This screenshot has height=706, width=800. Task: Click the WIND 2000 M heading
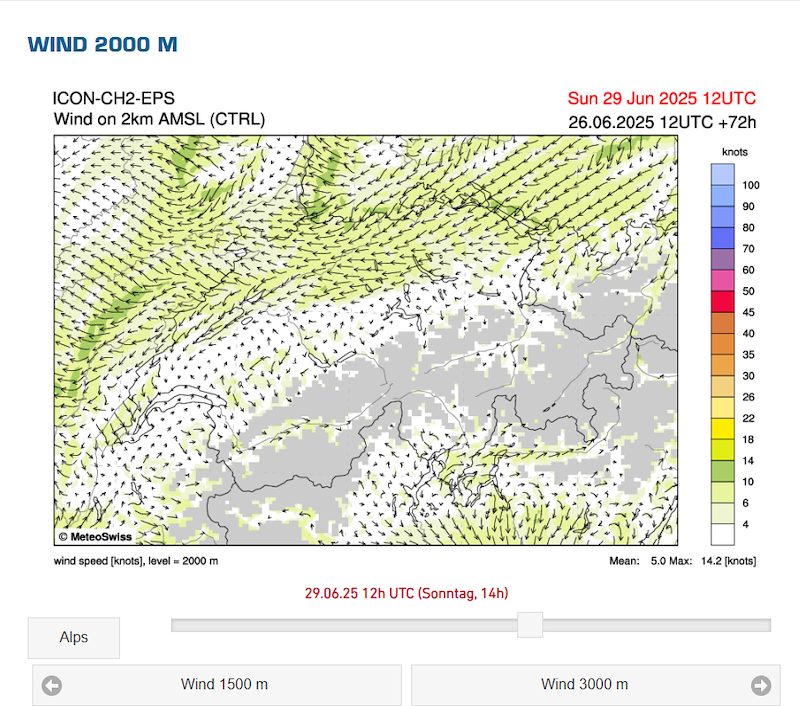point(103,44)
